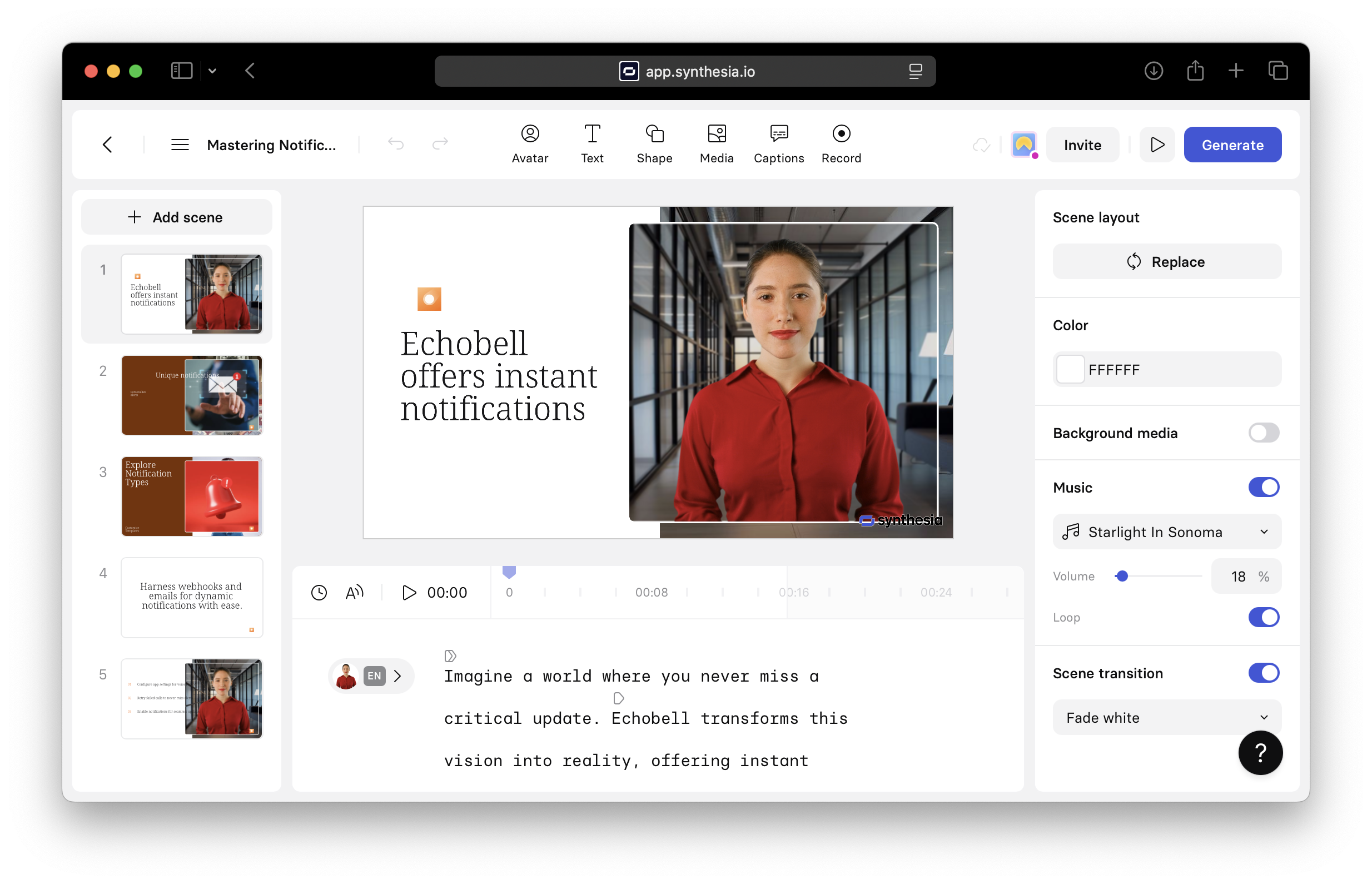Open the hamburger menu beside video title
Image resolution: width=1372 pixels, height=884 pixels.
180,145
